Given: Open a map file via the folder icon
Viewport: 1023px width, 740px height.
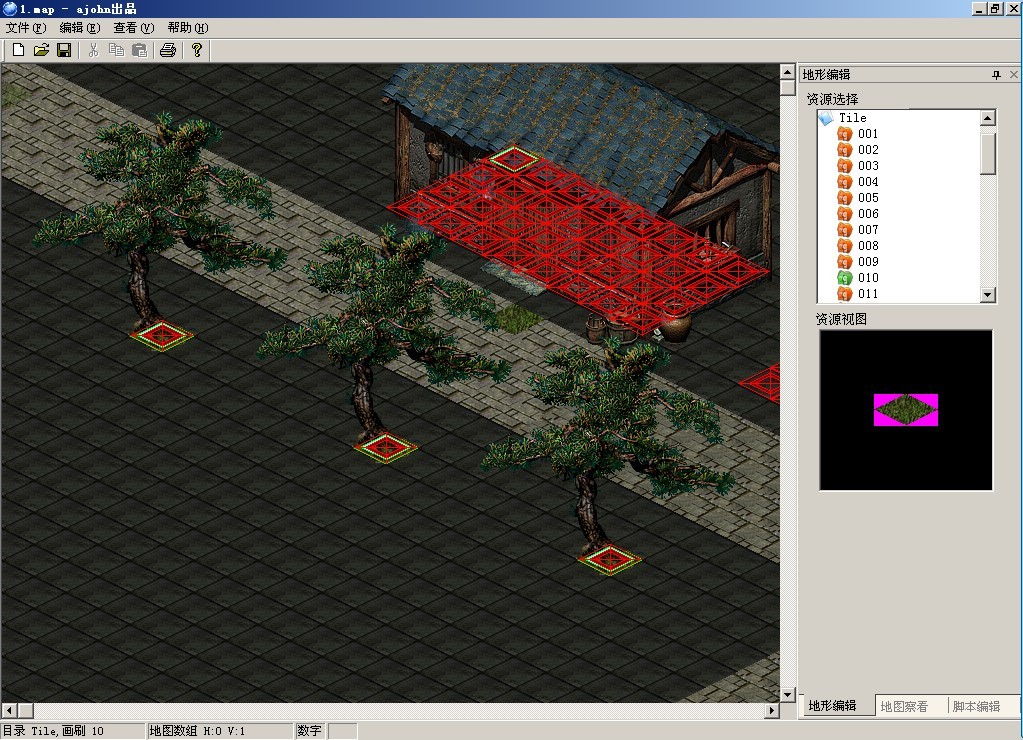Looking at the screenshot, I should [x=41, y=50].
